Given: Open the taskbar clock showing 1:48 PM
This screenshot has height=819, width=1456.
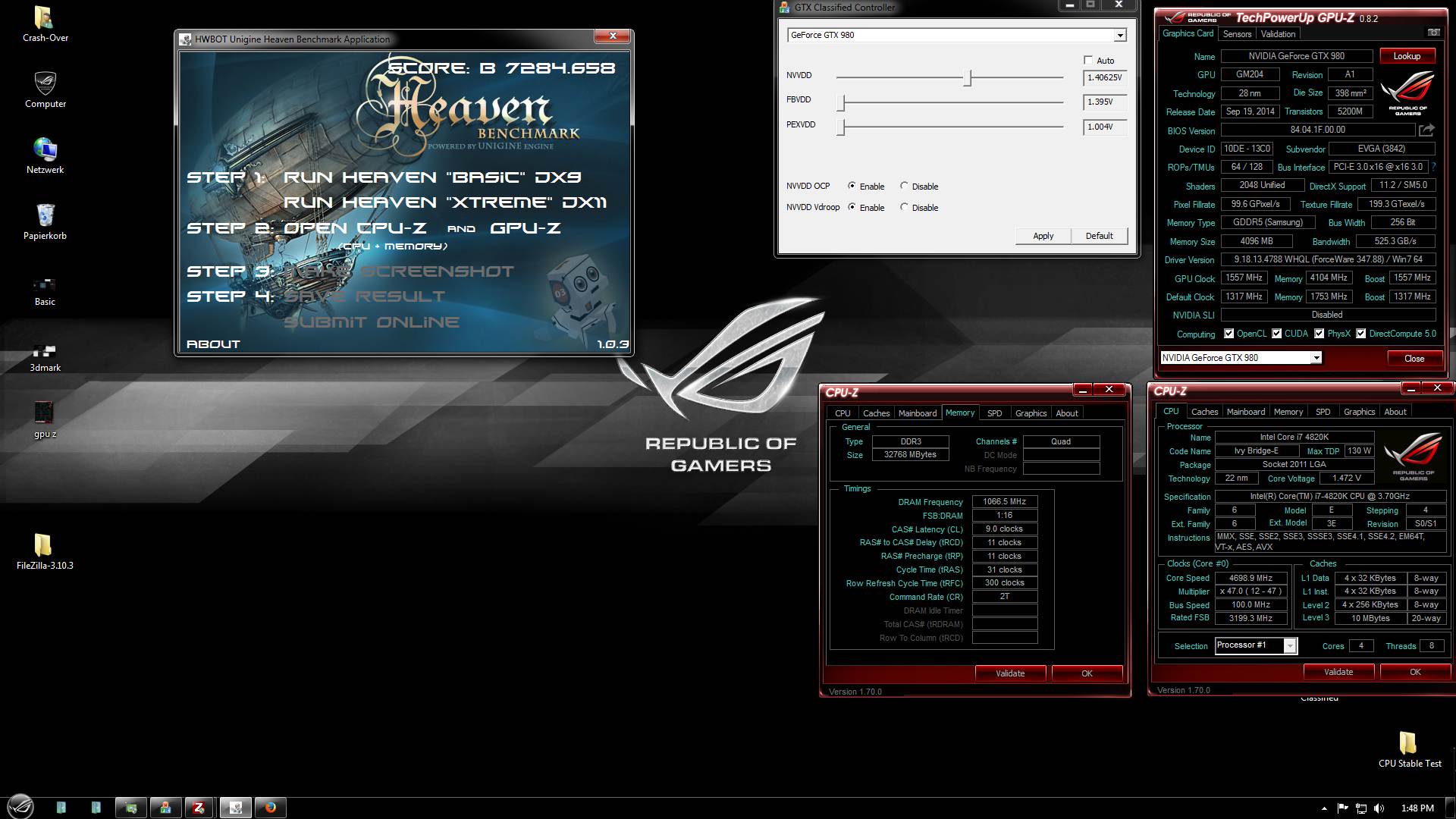Looking at the screenshot, I should [x=1417, y=808].
